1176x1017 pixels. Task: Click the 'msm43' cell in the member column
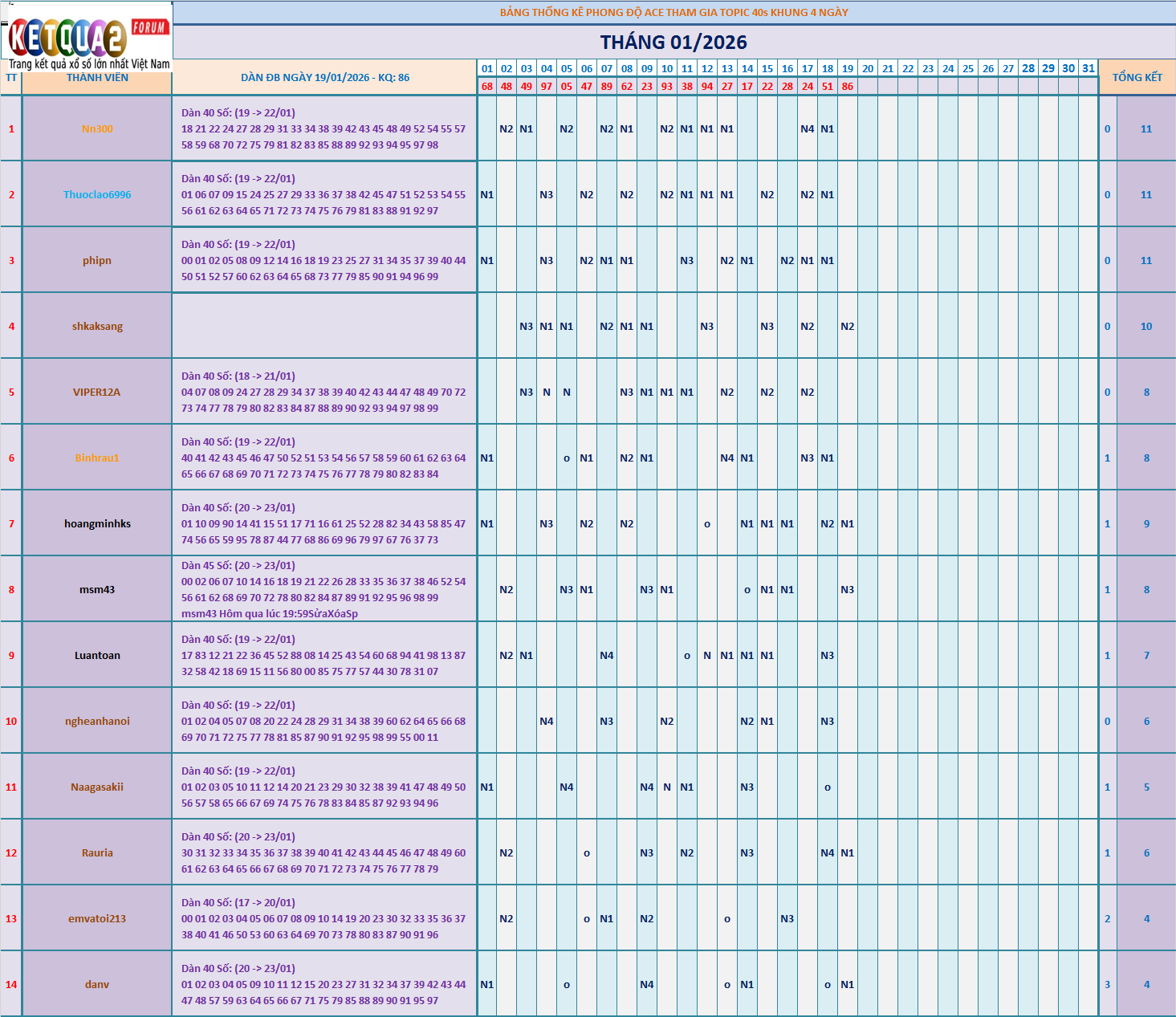coord(97,590)
